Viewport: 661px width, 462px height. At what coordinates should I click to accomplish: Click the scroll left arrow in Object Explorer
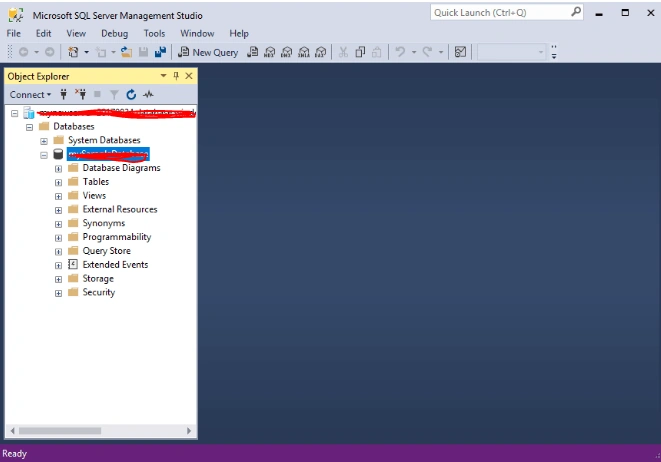[x=12, y=431]
